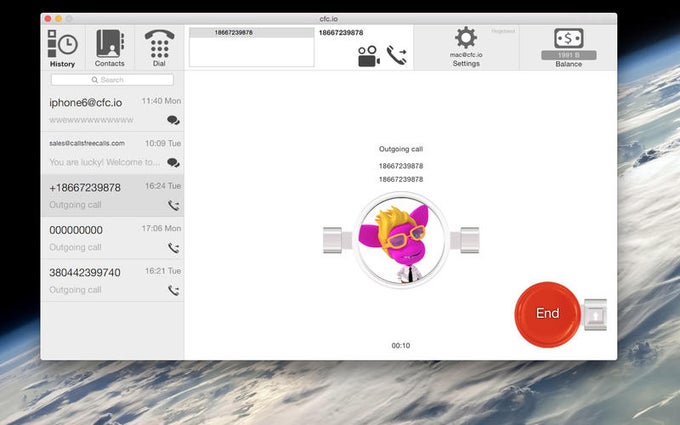Select the 18667239878 active call tab
This screenshot has width=680, height=425.
click(x=252, y=33)
